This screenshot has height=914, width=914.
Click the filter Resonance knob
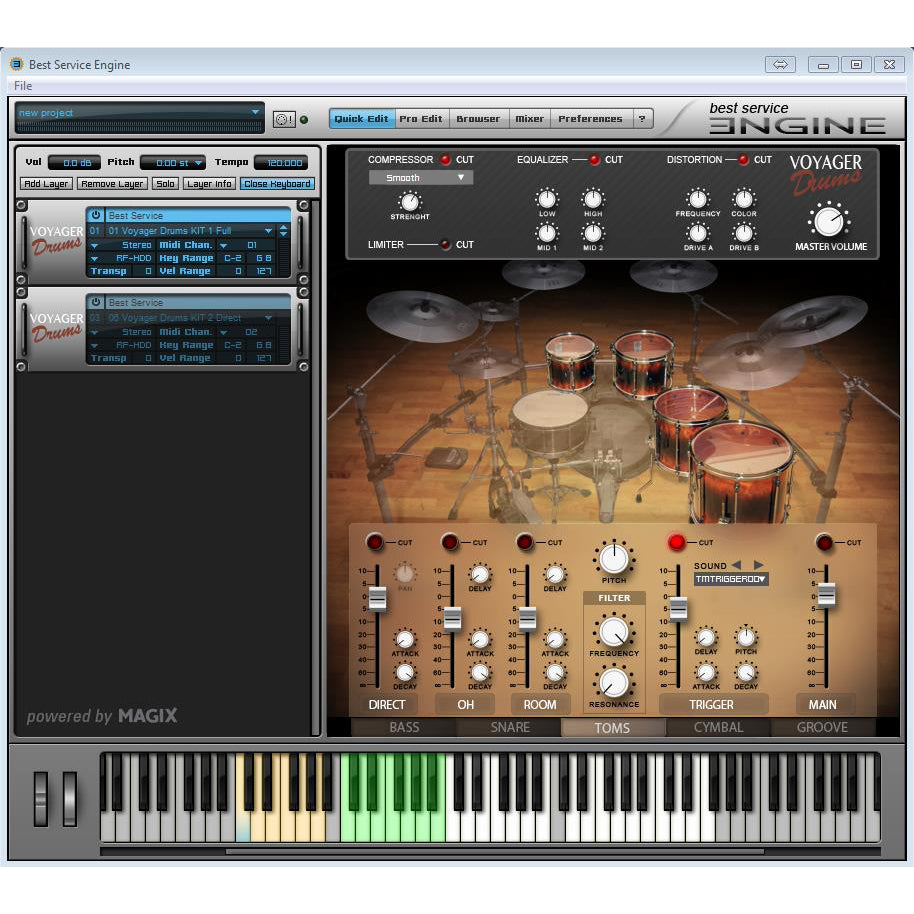[x=613, y=682]
